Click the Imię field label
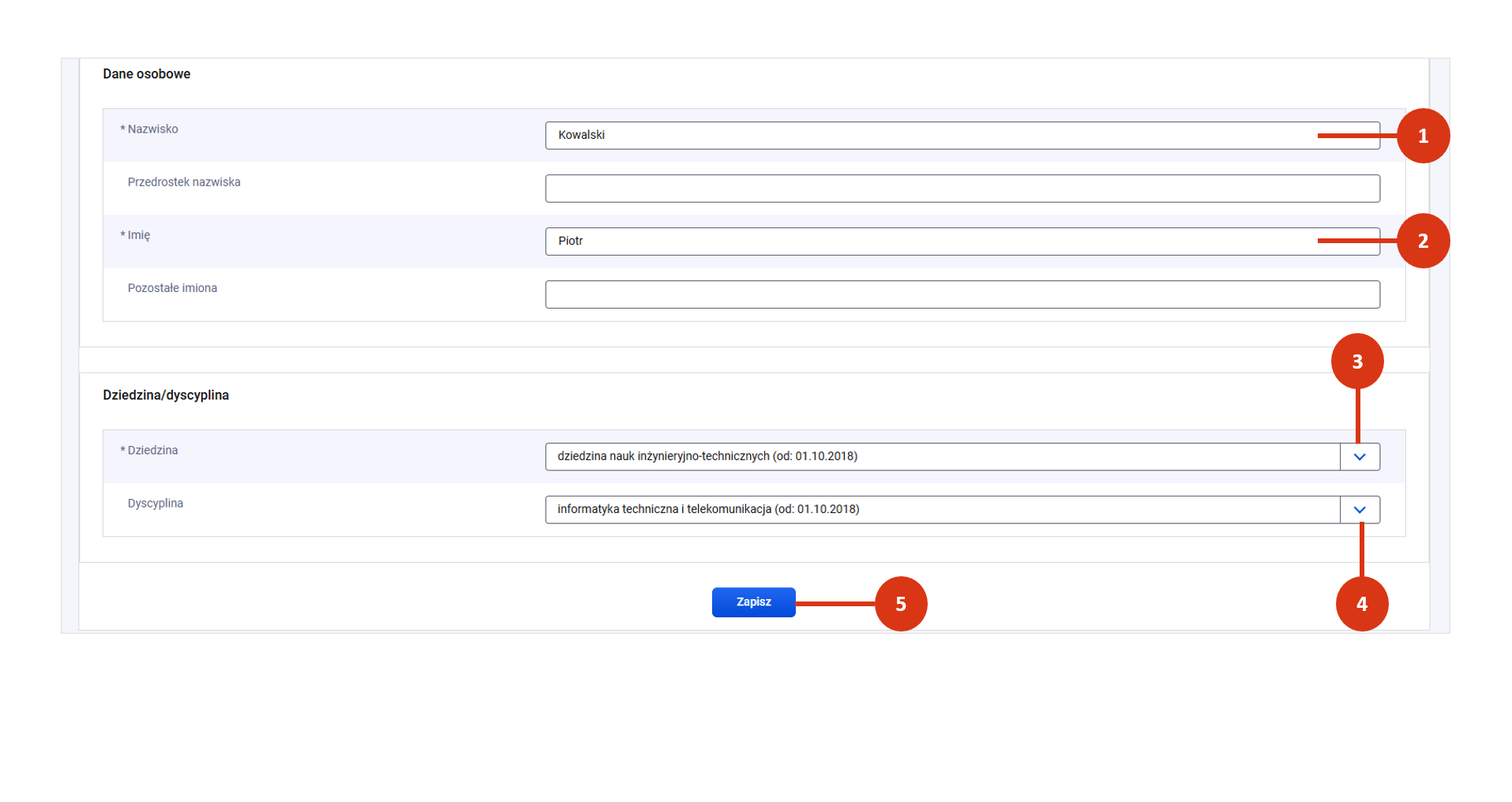1512x802 pixels. [x=139, y=235]
